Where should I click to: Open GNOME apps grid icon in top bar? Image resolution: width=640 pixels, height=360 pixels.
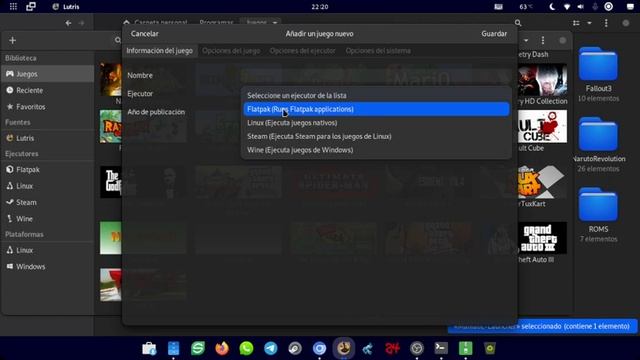coord(13,7)
